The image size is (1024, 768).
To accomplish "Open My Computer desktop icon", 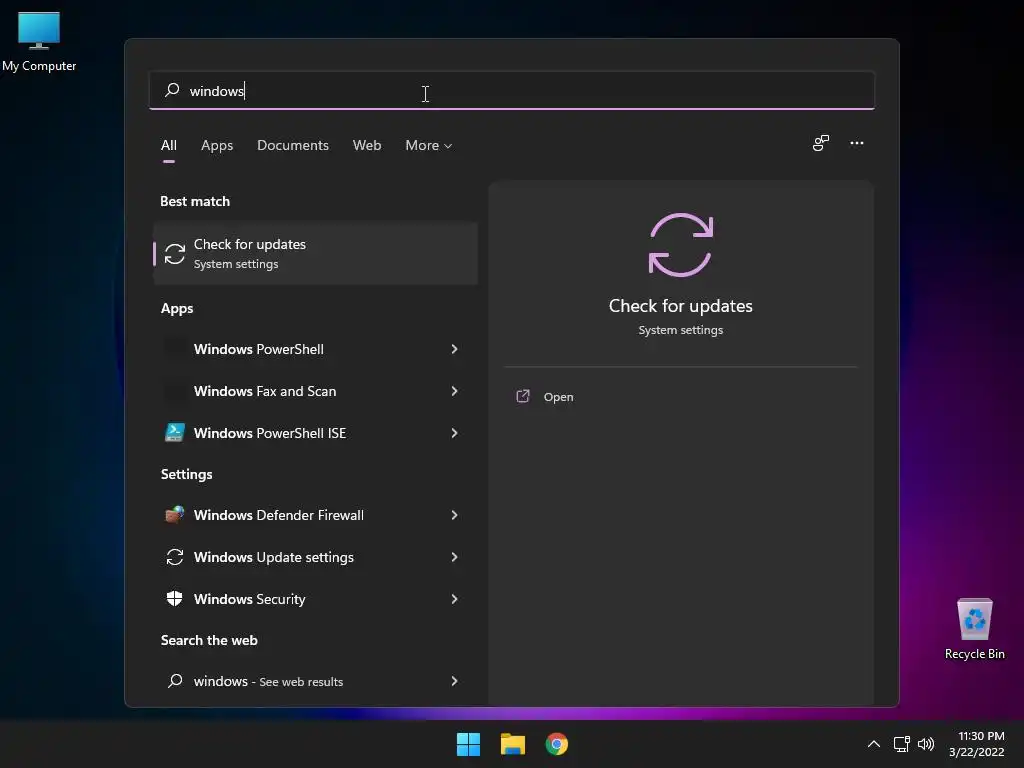I will pos(39,42).
